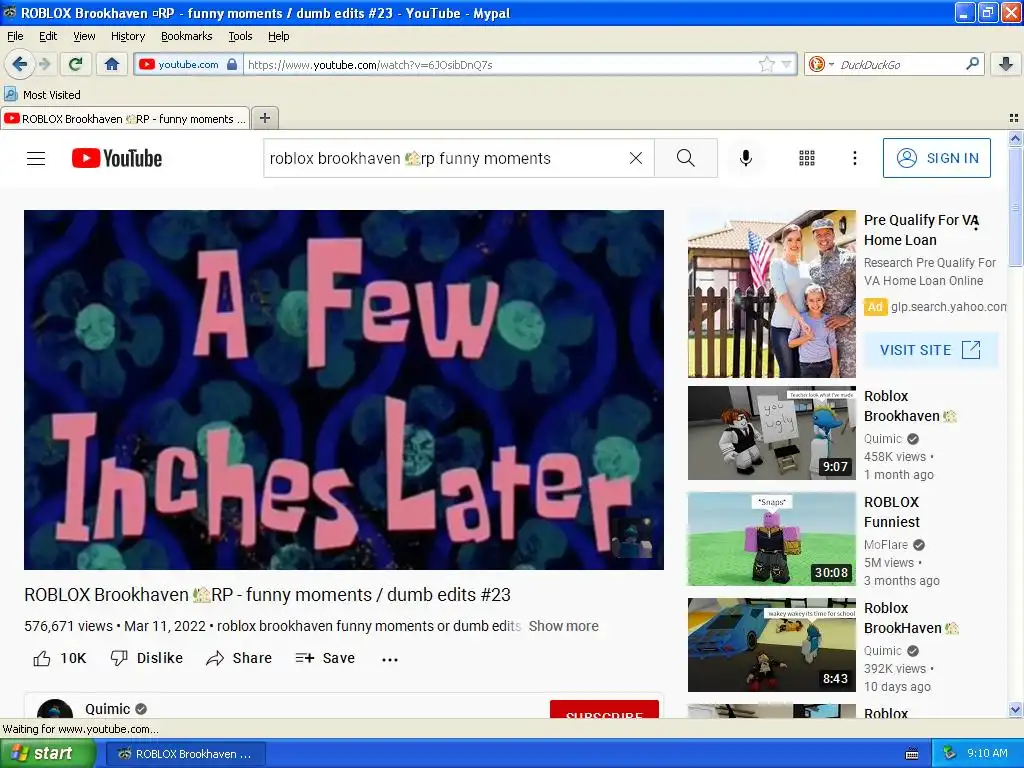Clear the YouTube search text with X

(635, 158)
